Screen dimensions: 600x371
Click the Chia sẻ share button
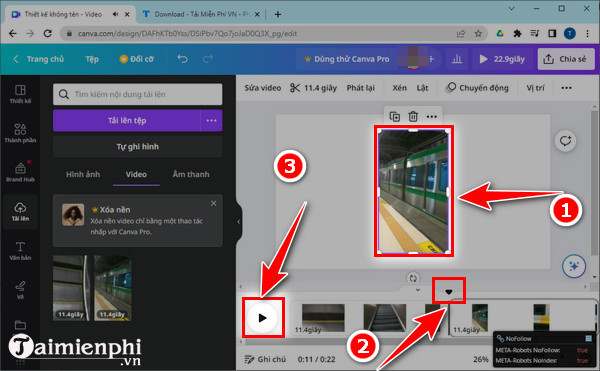[566, 59]
